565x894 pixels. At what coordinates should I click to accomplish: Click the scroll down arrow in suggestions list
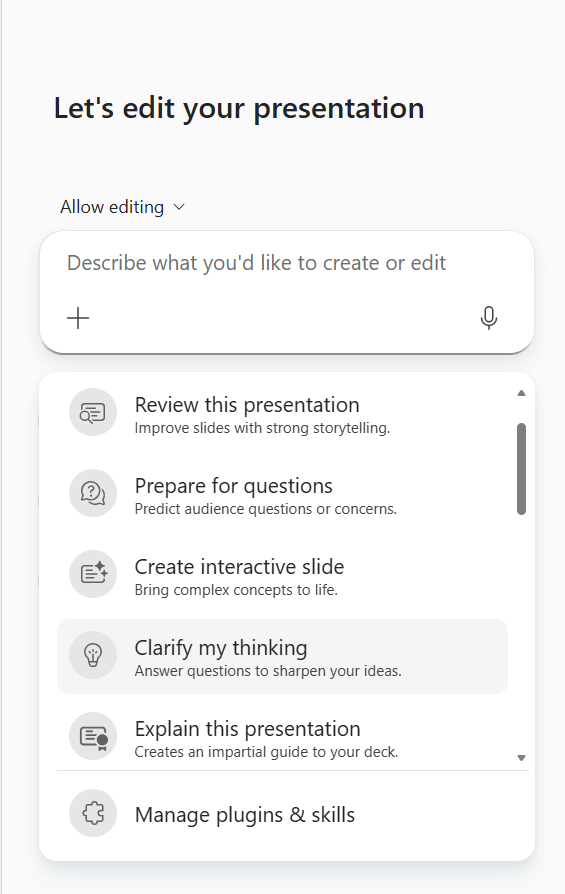point(521,758)
